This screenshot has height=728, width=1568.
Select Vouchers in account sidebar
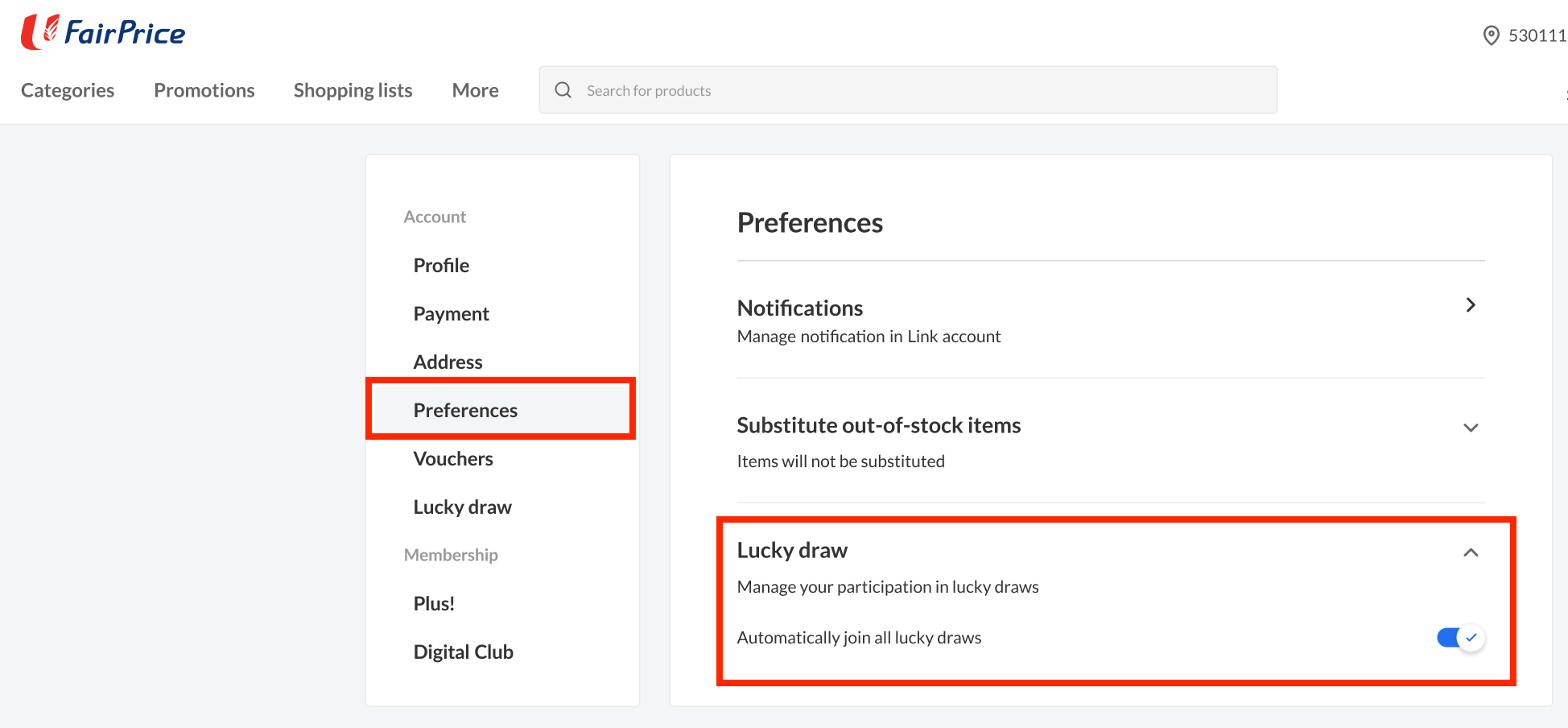point(453,459)
